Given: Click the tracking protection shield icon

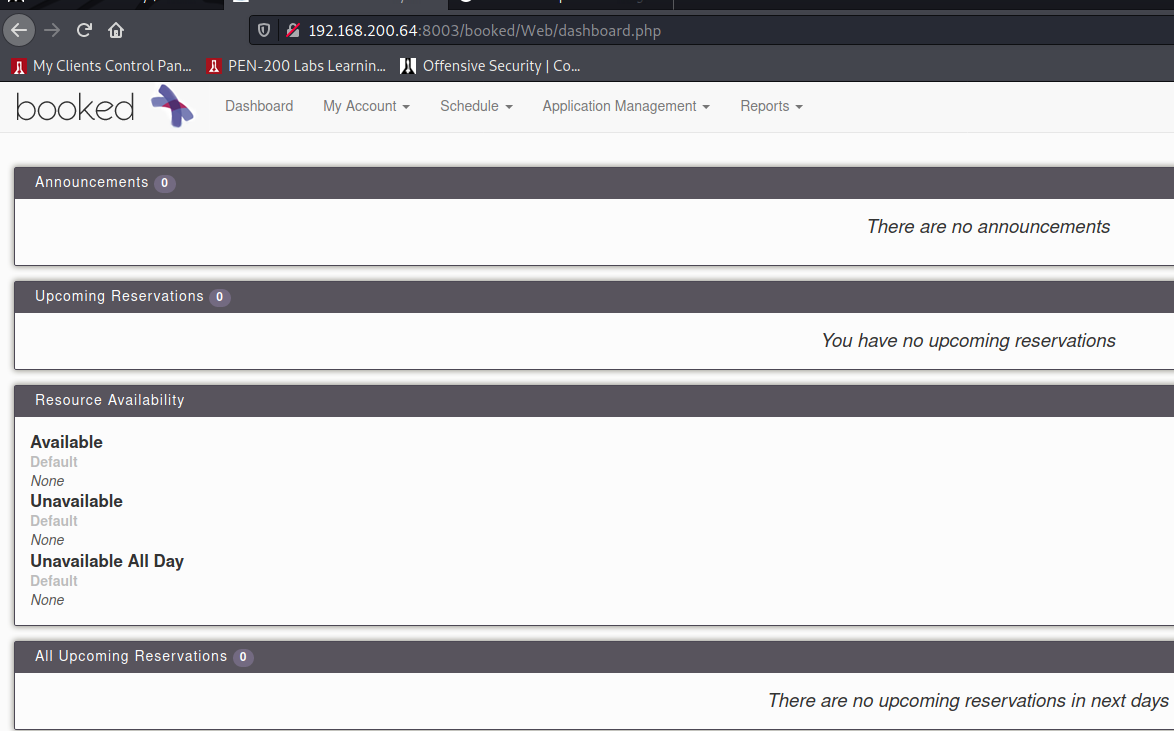Looking at the screenshot, I should click(265, 30).
